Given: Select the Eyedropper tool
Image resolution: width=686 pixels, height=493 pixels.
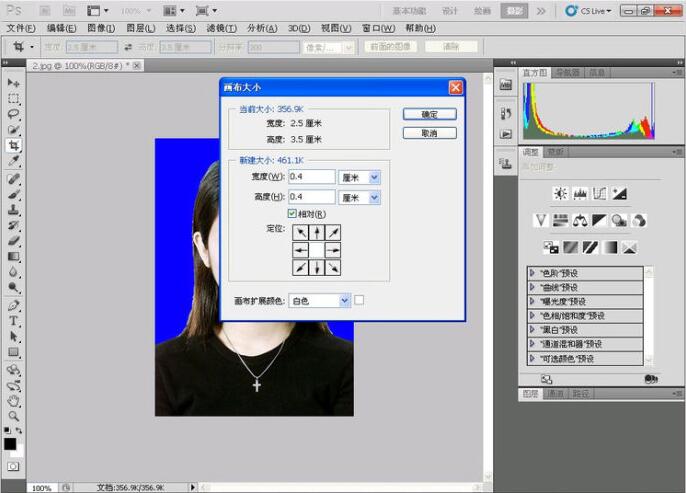Looking at the screenshot, I should click(x=14, y=161).
